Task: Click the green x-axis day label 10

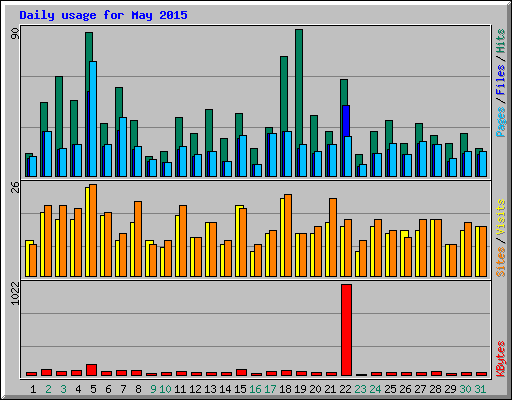Action: coord(165,389)
